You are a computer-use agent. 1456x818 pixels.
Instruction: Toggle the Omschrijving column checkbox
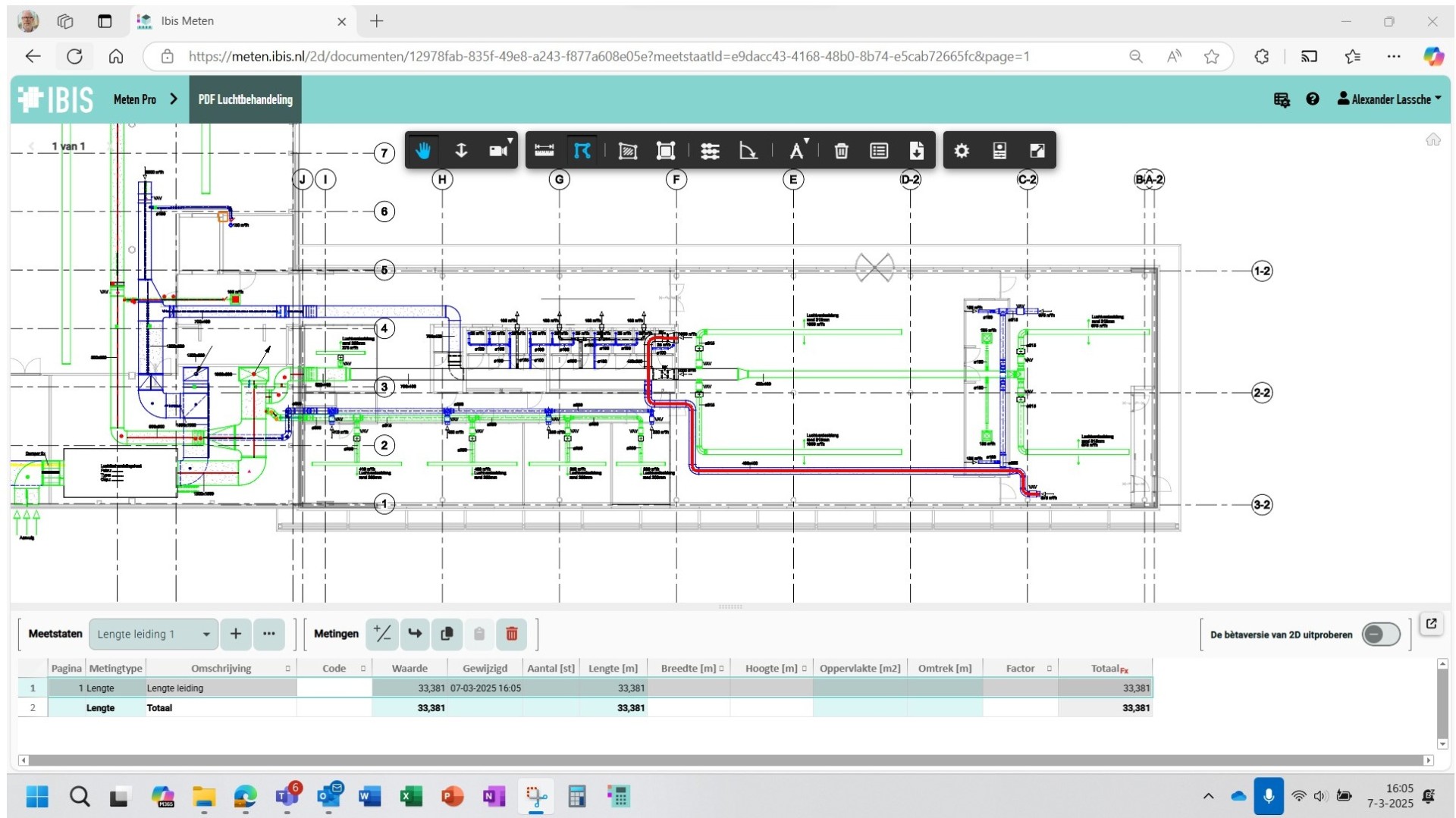pos(287,669)
